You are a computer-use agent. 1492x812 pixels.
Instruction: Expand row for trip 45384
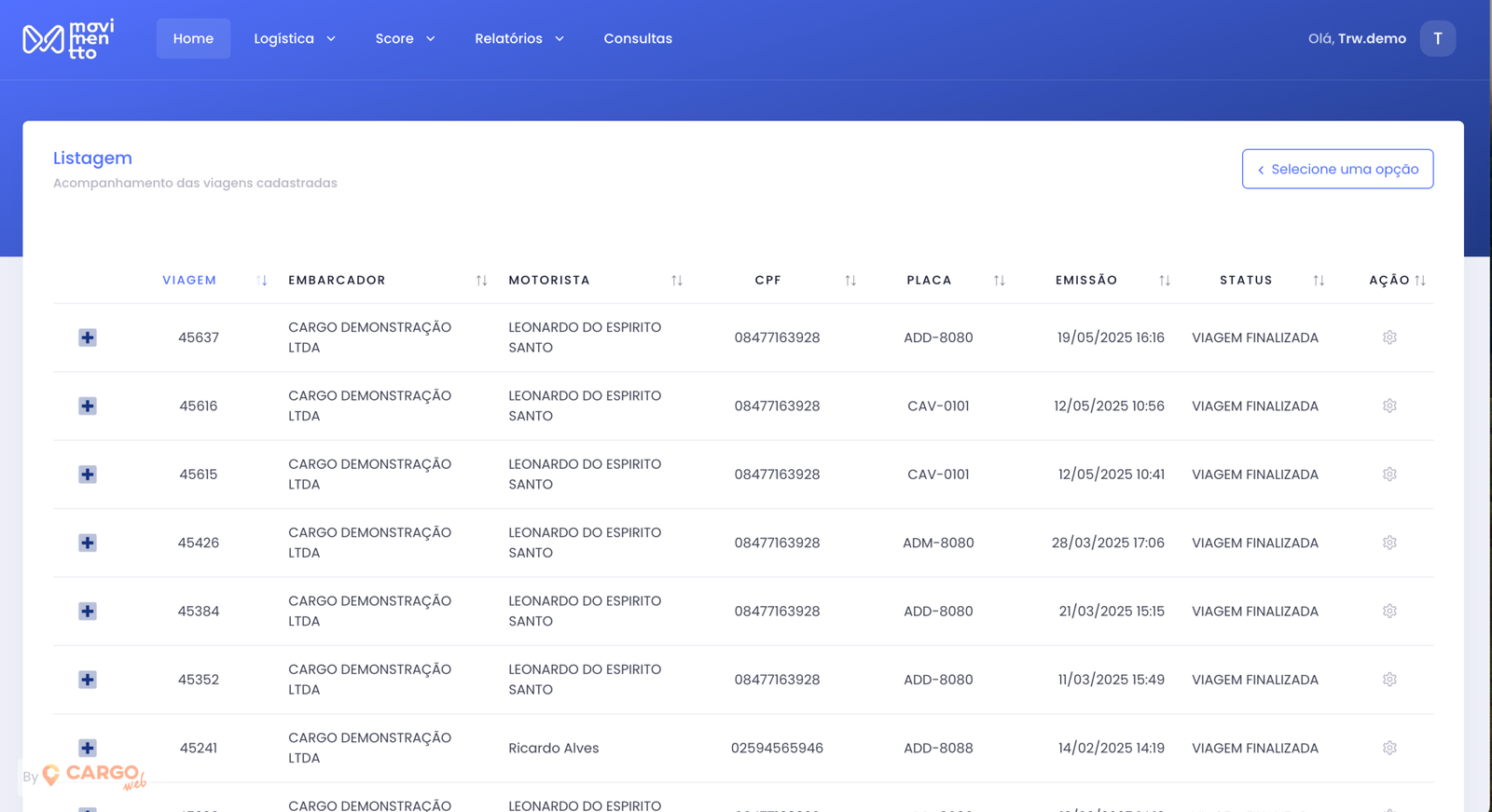88,612
